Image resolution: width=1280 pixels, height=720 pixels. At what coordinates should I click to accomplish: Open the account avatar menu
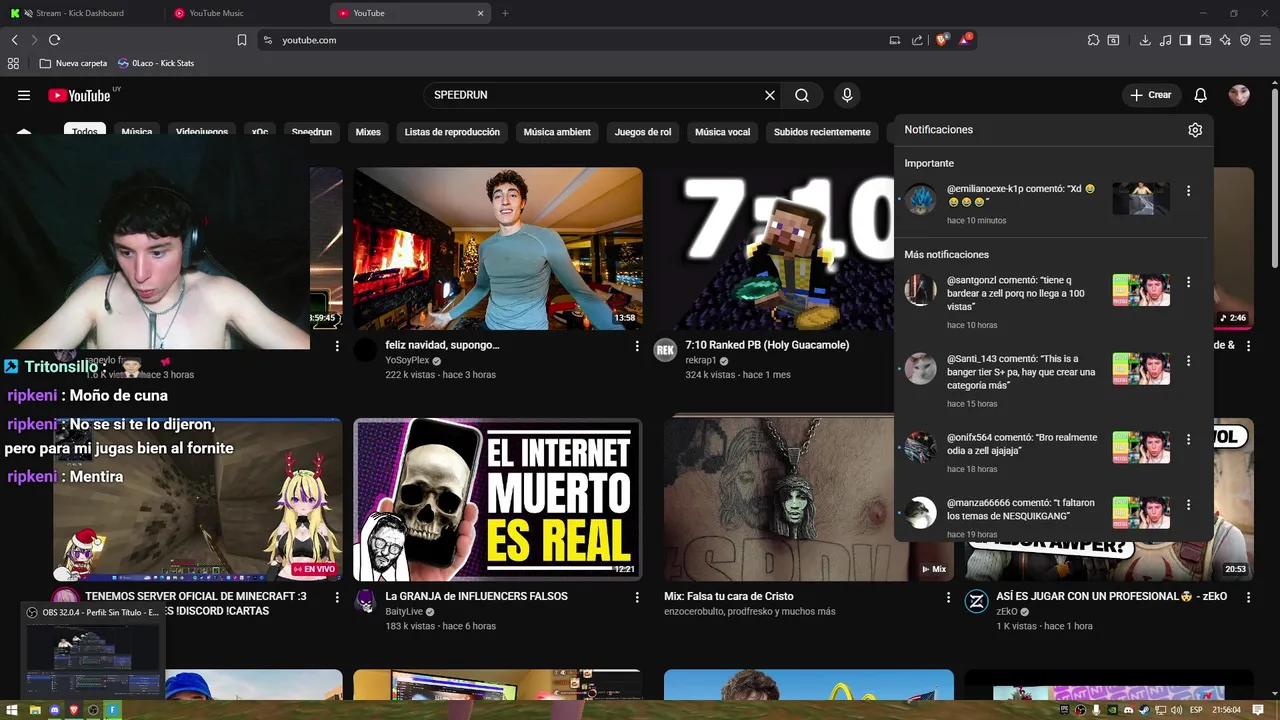[1239, 95]
